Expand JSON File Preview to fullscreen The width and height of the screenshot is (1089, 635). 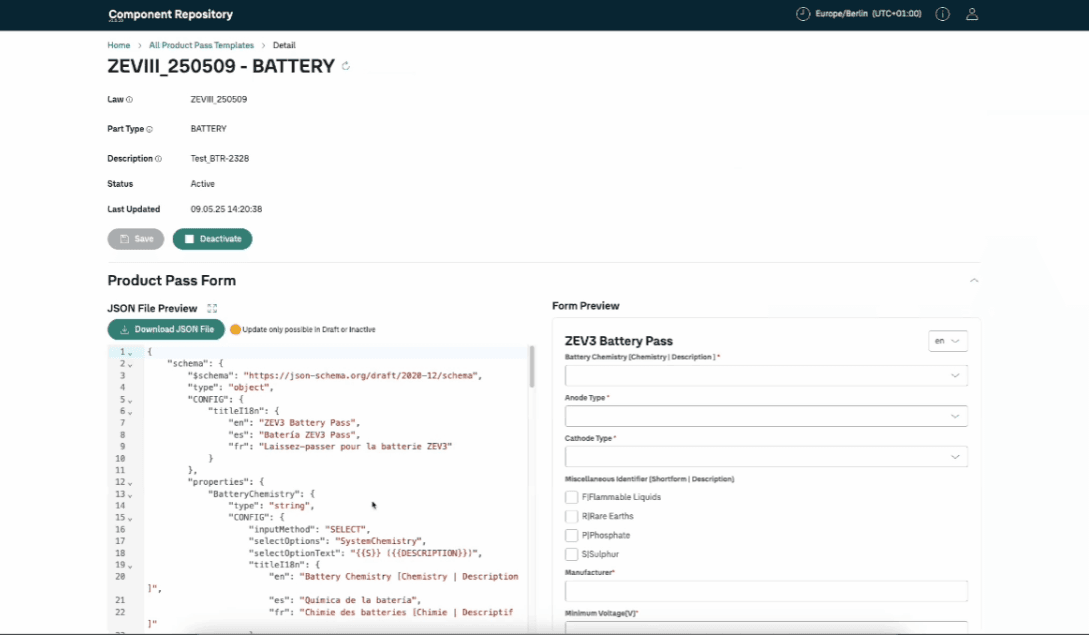tap(212, 309)
